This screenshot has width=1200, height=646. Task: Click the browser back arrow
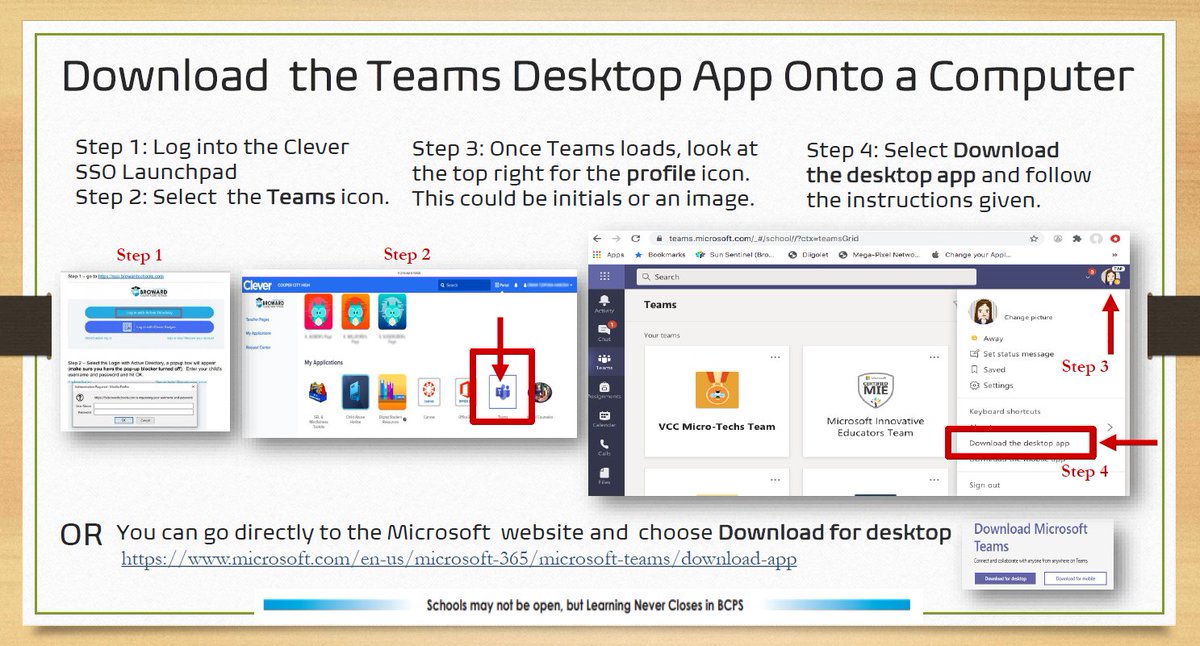(597, 238)
